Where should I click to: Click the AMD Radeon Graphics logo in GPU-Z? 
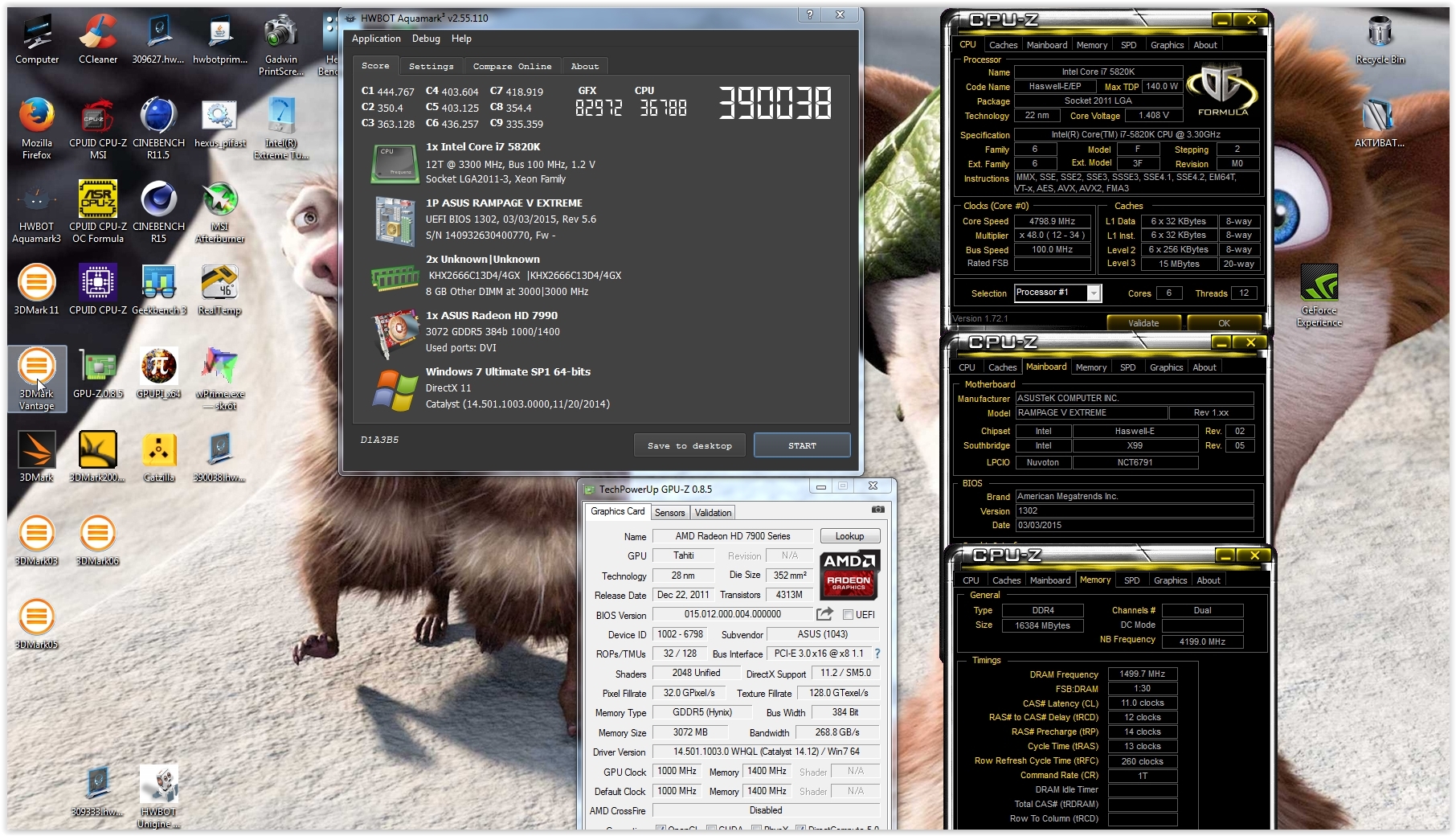click(x=849, y=576)
